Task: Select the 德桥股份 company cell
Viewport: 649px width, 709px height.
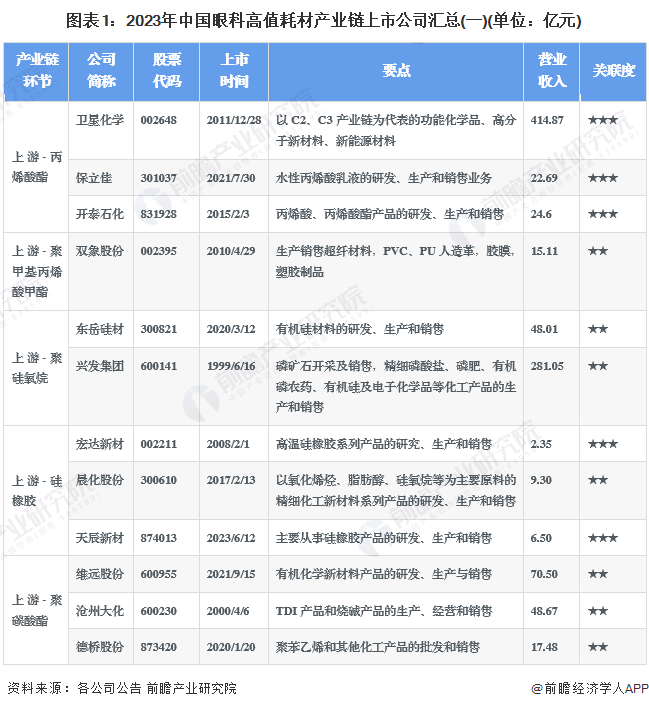Action: (x=99, y=647)
